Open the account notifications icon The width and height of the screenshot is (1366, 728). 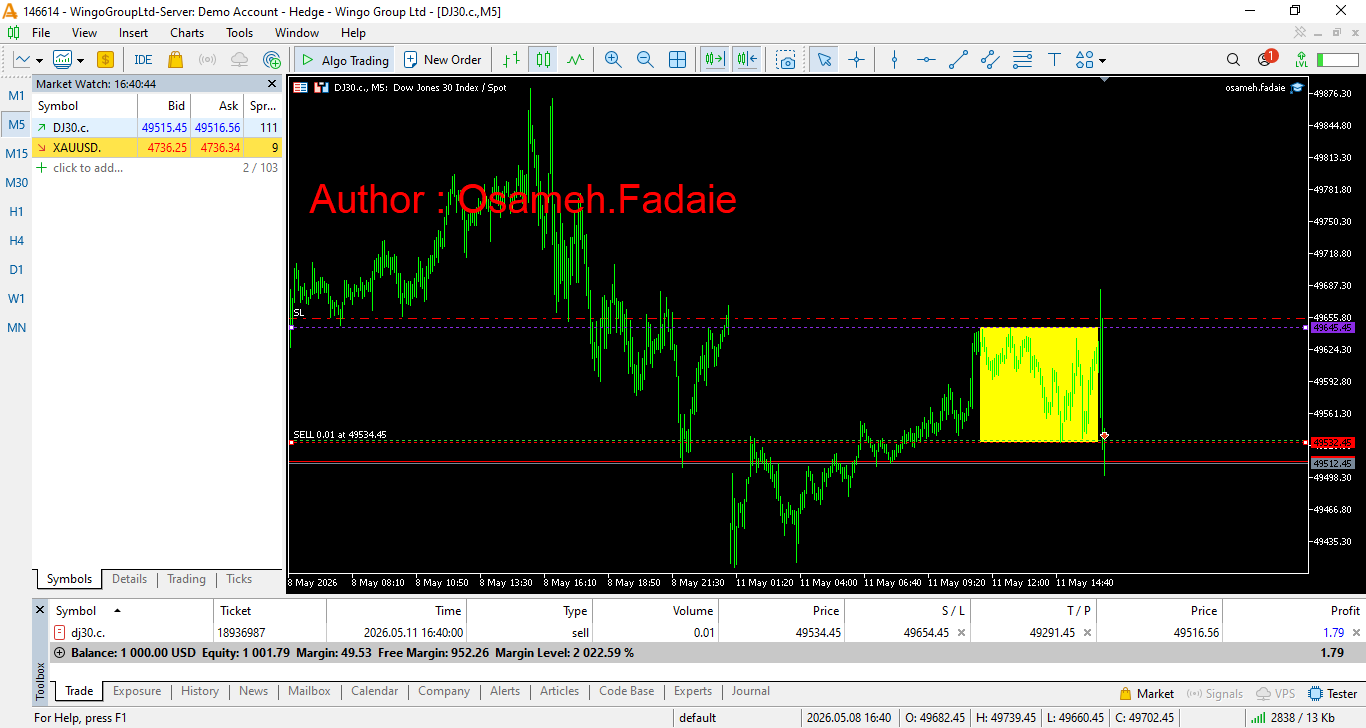point(1266,59)
